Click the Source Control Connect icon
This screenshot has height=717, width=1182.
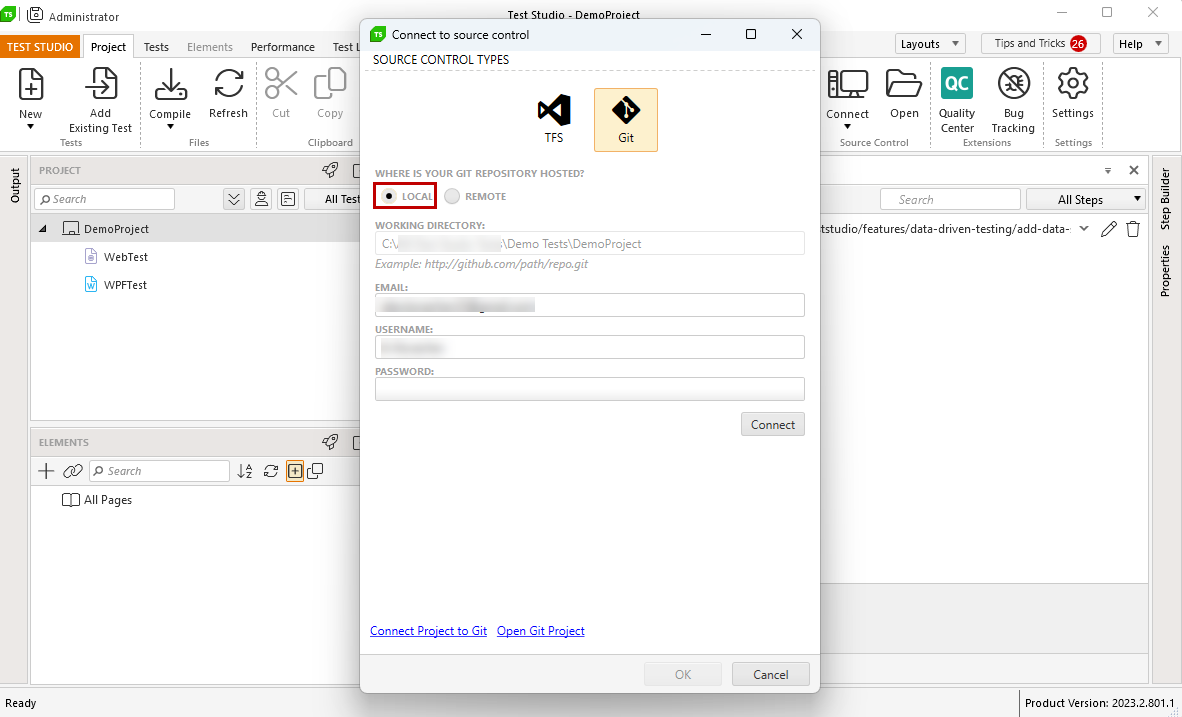[x=847, y=84]
